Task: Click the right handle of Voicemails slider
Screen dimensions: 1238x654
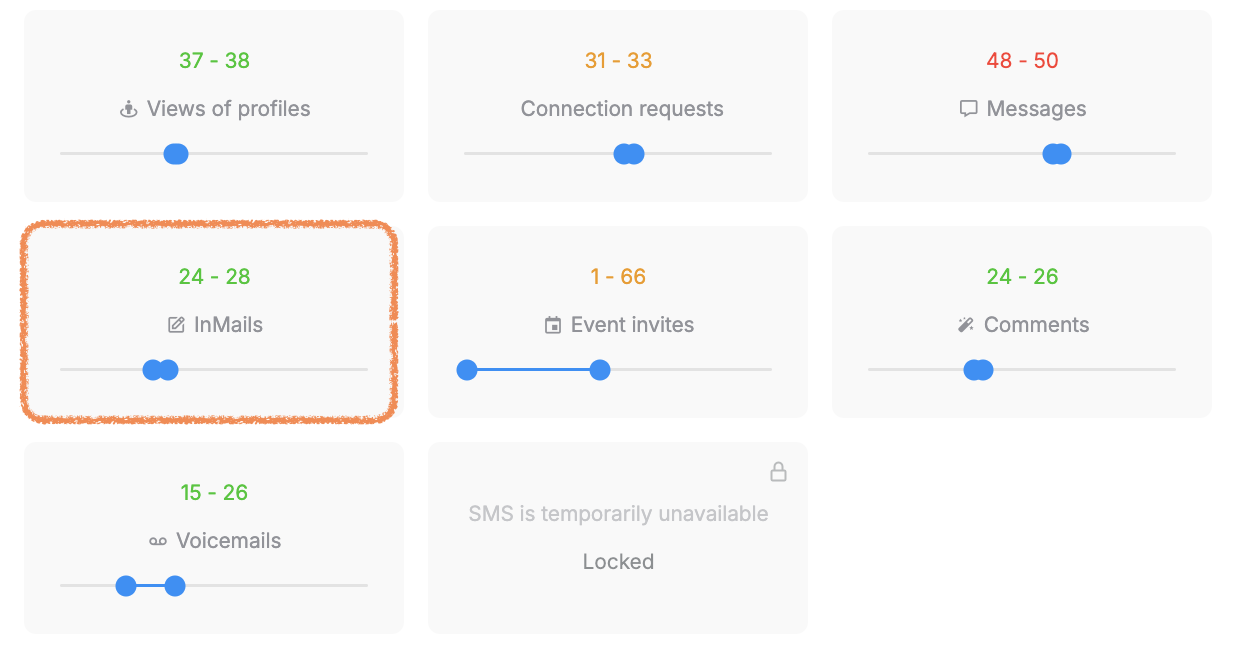Action: pos(175,586)
